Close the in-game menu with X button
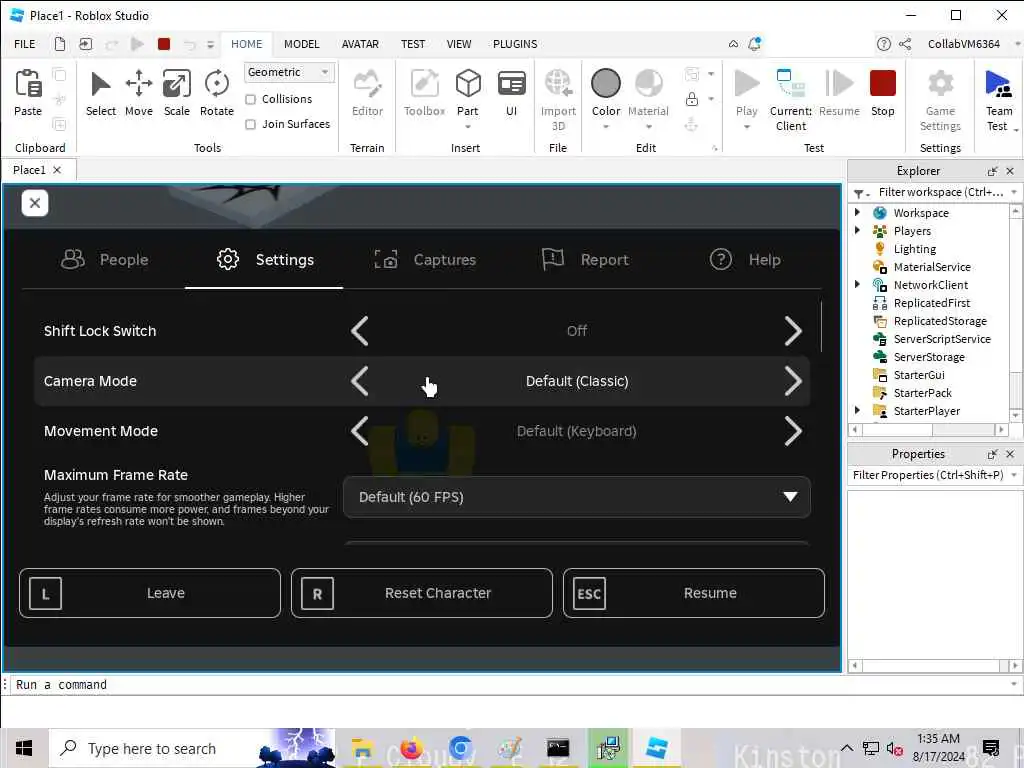Viewport: 1024px width, 768px height. (x=35, y=203)
